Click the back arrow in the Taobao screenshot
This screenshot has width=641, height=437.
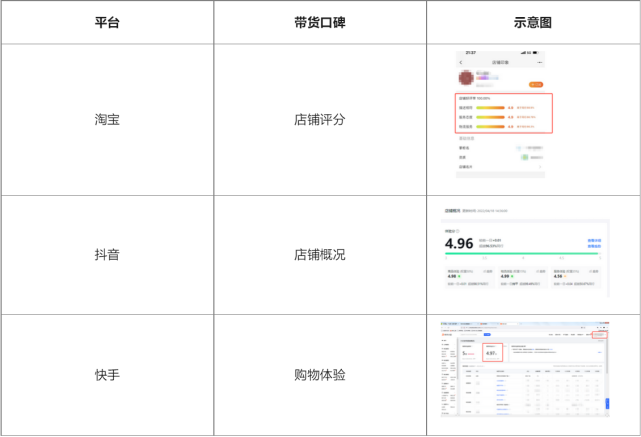tap(461, 63)
